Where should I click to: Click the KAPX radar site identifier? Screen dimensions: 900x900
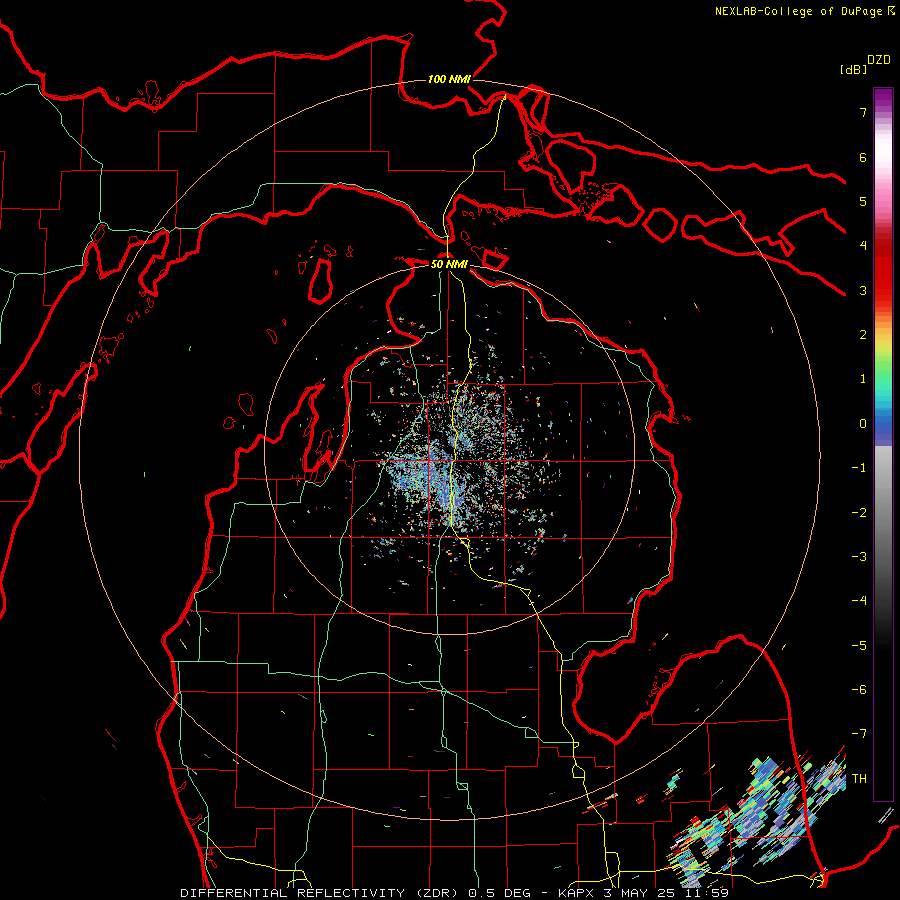577,893
